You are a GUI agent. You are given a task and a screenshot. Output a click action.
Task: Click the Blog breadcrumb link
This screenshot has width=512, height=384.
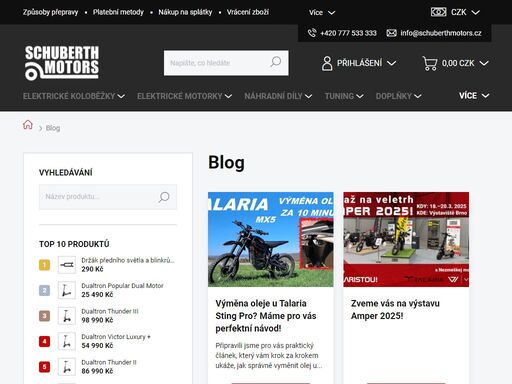coord(53,128)
